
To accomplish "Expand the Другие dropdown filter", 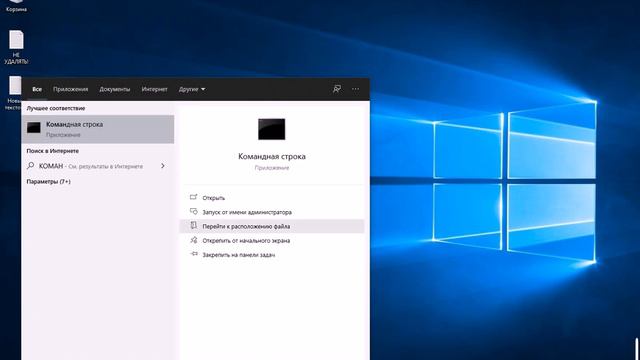I will tap(192, 89).
